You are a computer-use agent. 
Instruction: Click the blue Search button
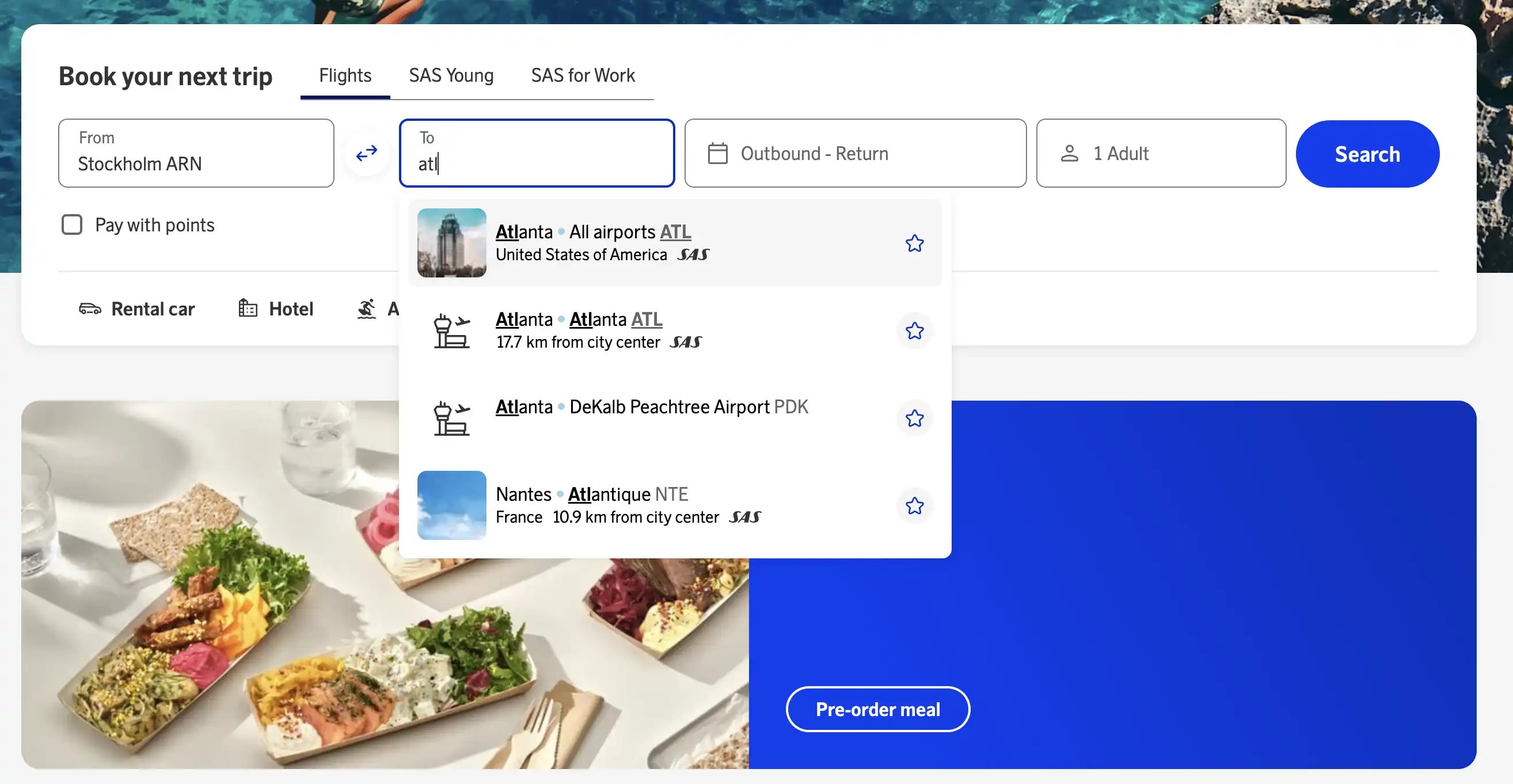click(1367, 154)
